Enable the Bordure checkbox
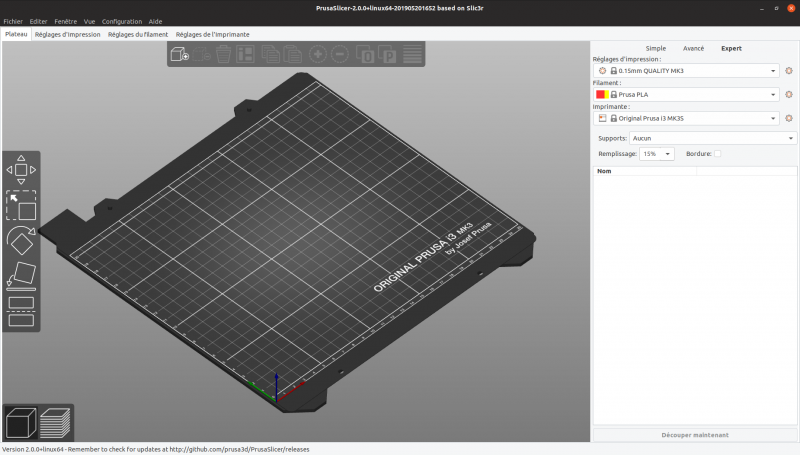 tap(717, 154)
